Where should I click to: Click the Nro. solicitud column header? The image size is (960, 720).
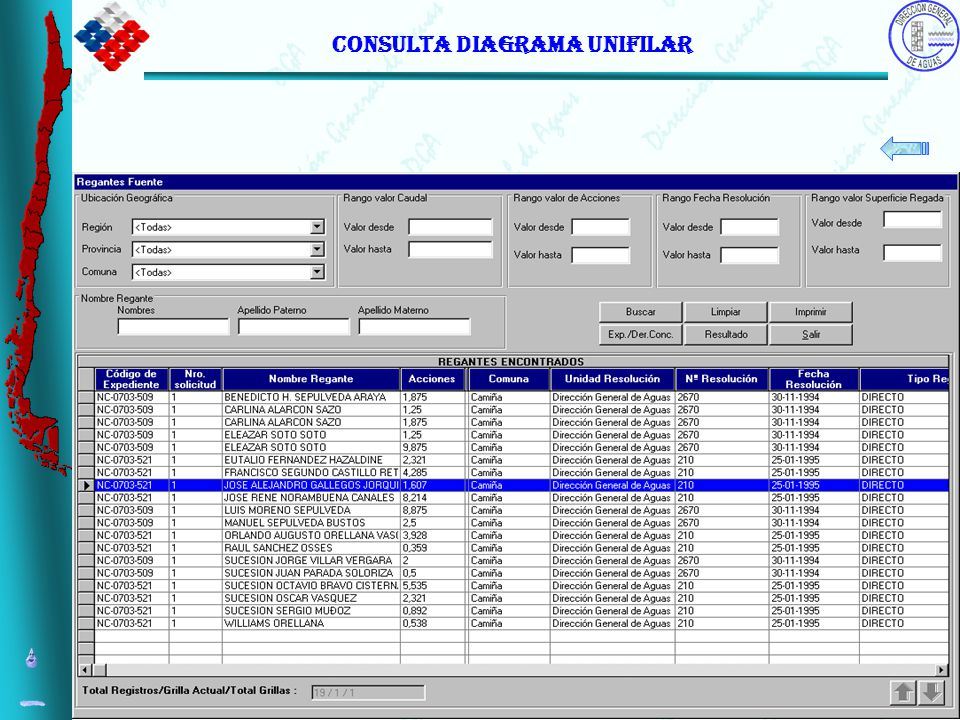(195, 379)
